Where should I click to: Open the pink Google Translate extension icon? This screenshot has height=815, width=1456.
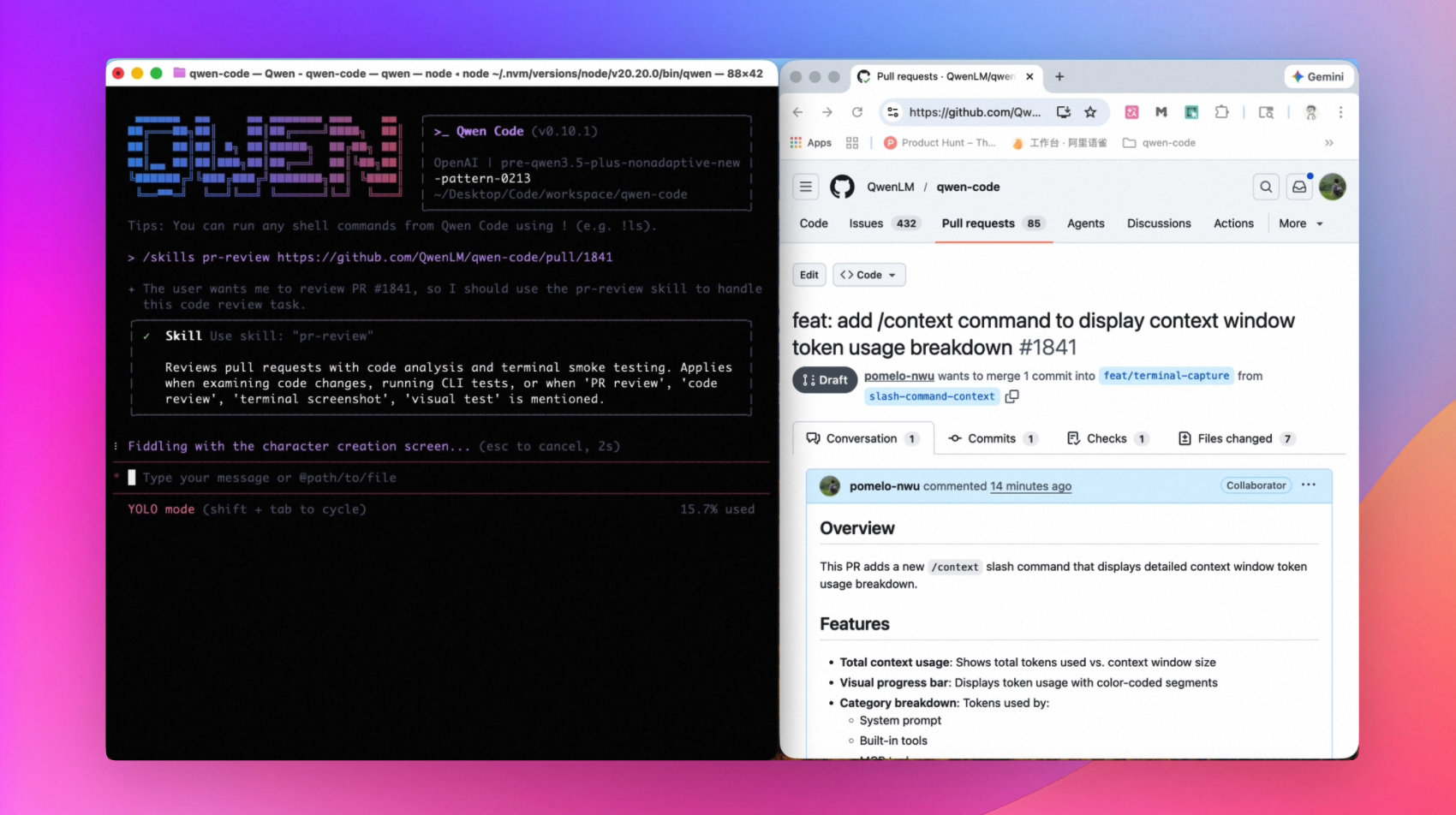1133,112
